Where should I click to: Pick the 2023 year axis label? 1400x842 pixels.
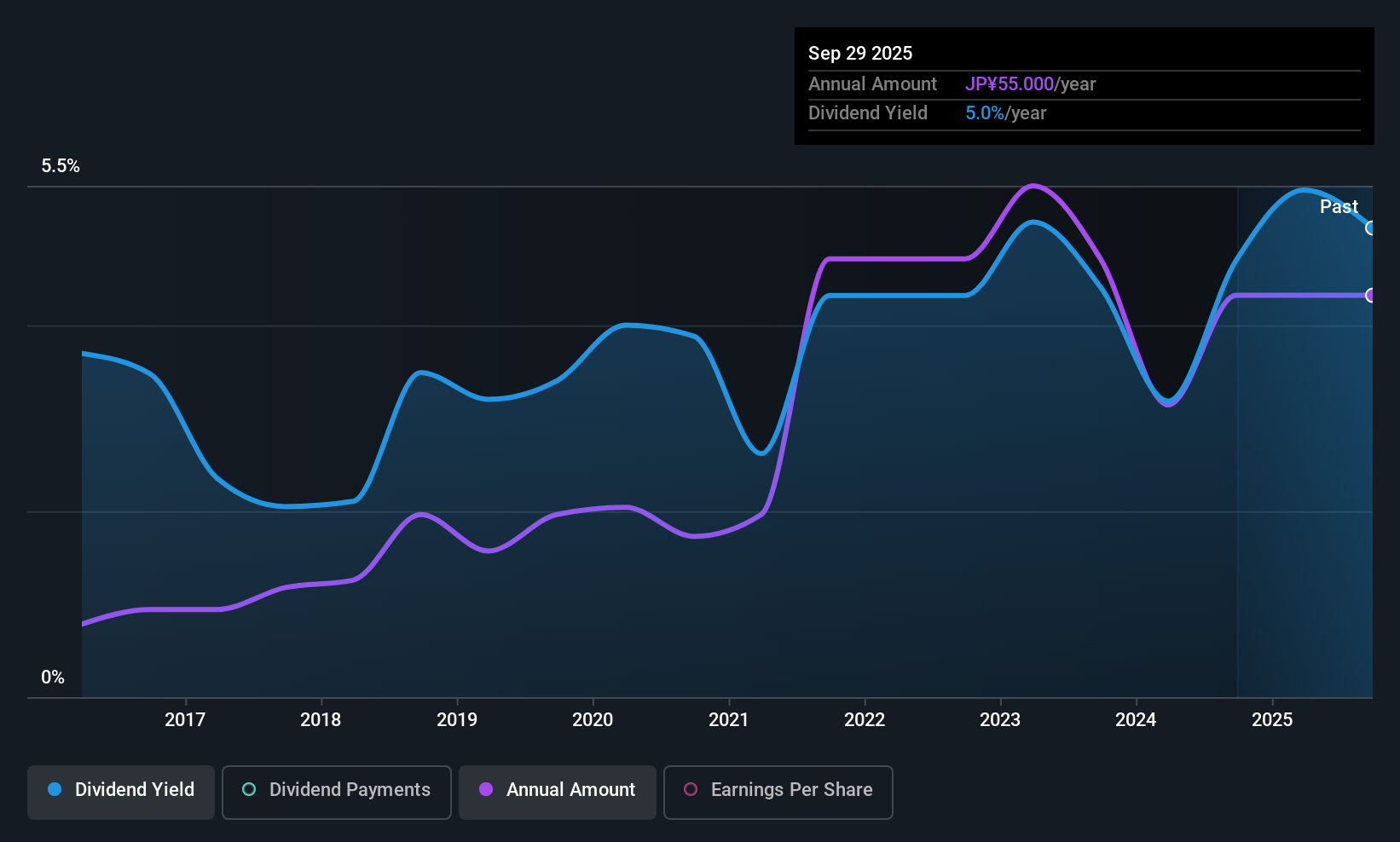(1000, 720)
